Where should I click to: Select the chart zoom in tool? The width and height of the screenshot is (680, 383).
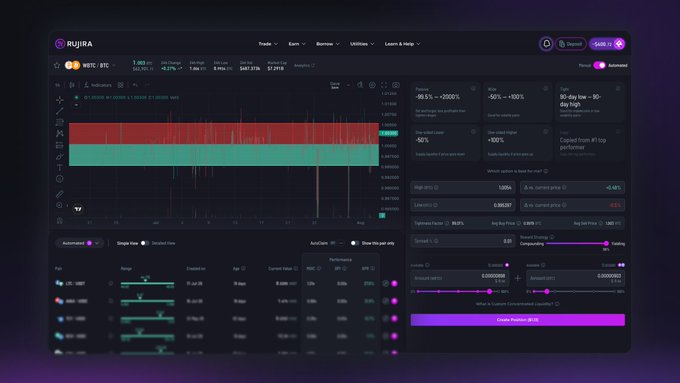[60, 205]
